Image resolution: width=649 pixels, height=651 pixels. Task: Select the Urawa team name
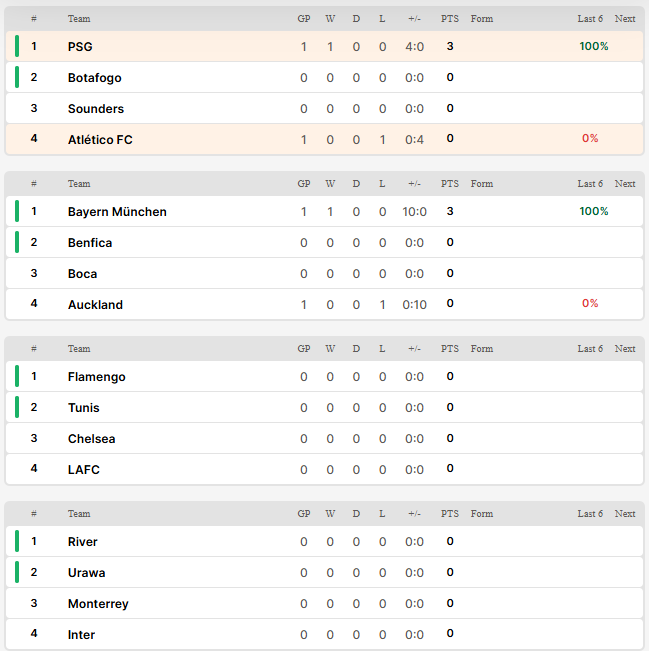87,573
